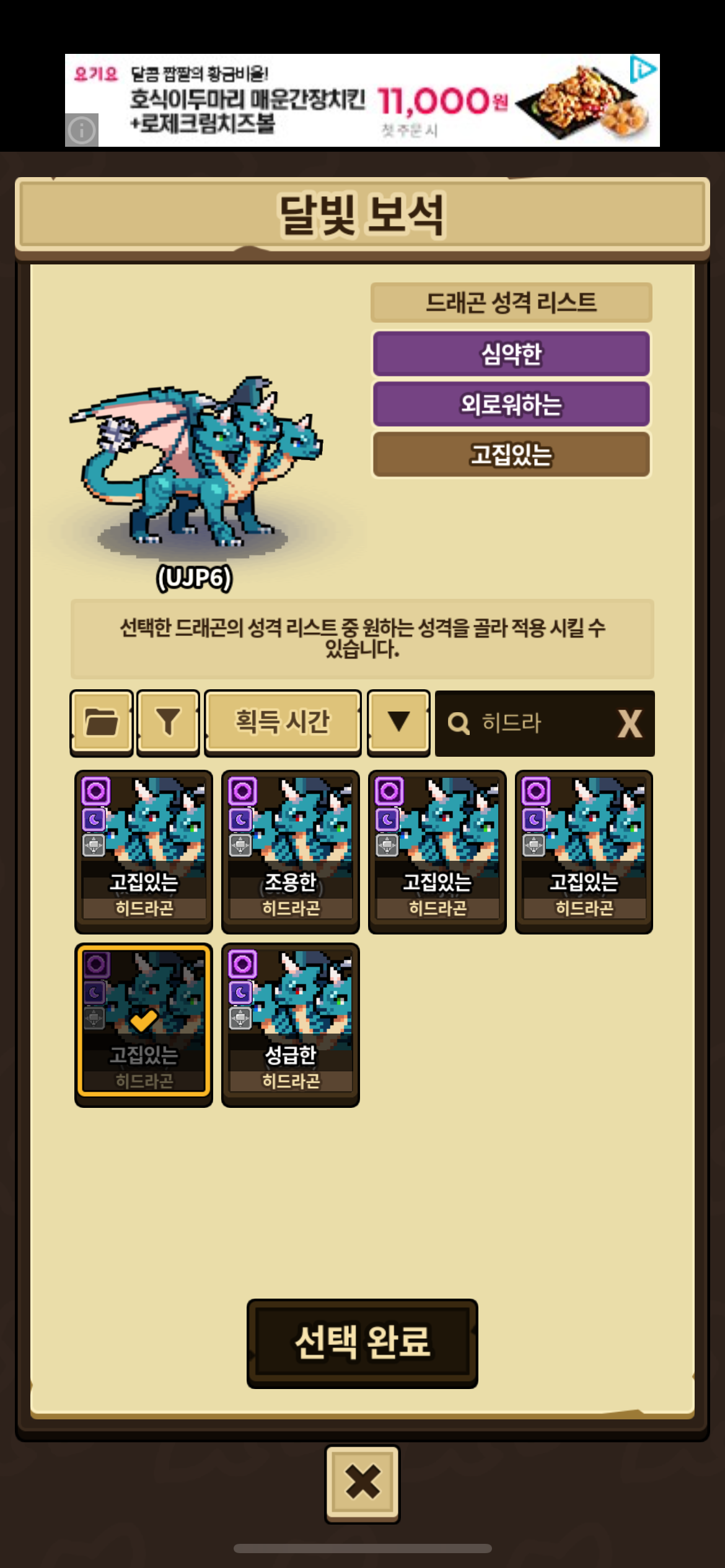Close the popup with bottom X button
Screen dimensions: 725x1568
click(x=362, y=1484)
